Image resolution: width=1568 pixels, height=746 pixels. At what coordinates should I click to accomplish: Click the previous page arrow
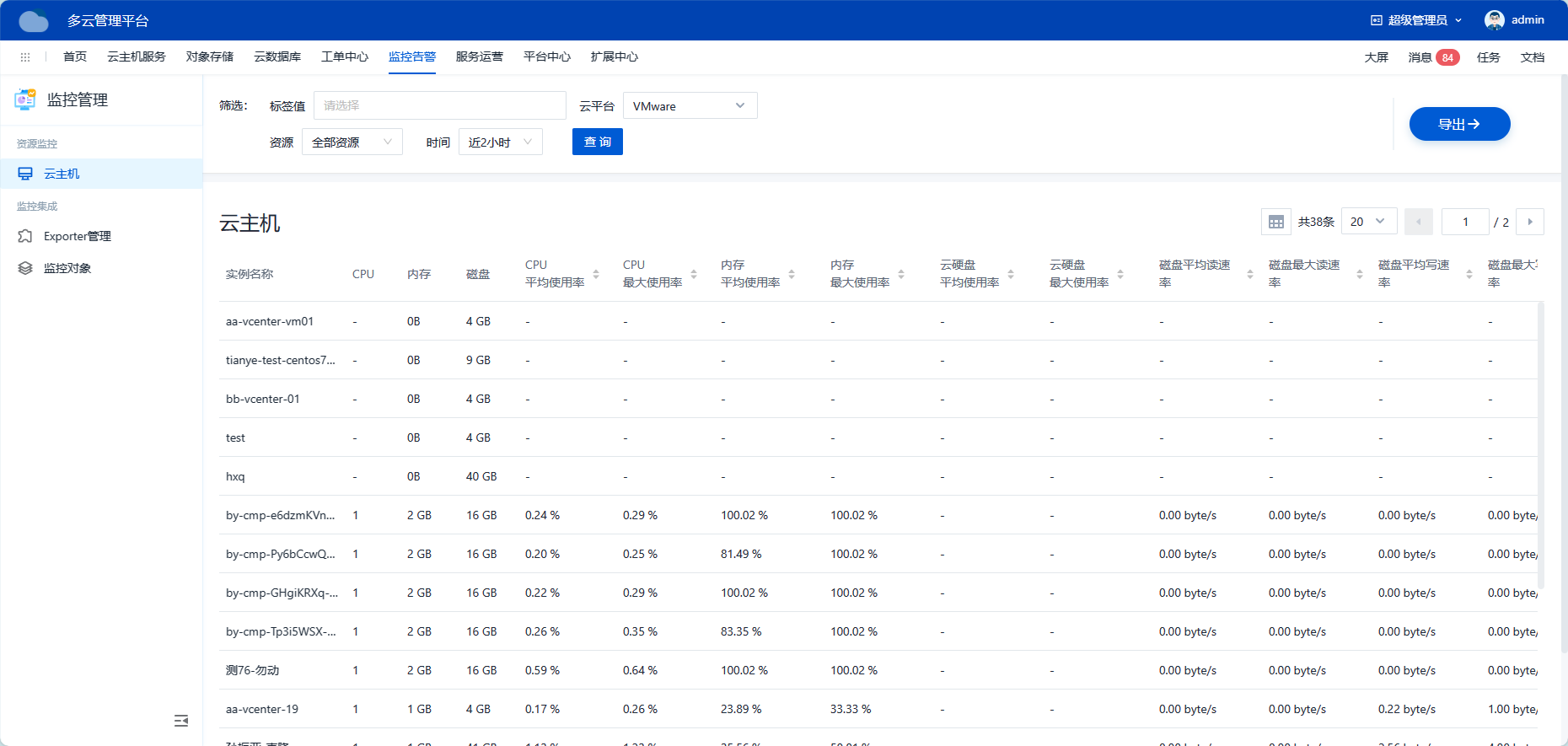(x=1419, y=222)
